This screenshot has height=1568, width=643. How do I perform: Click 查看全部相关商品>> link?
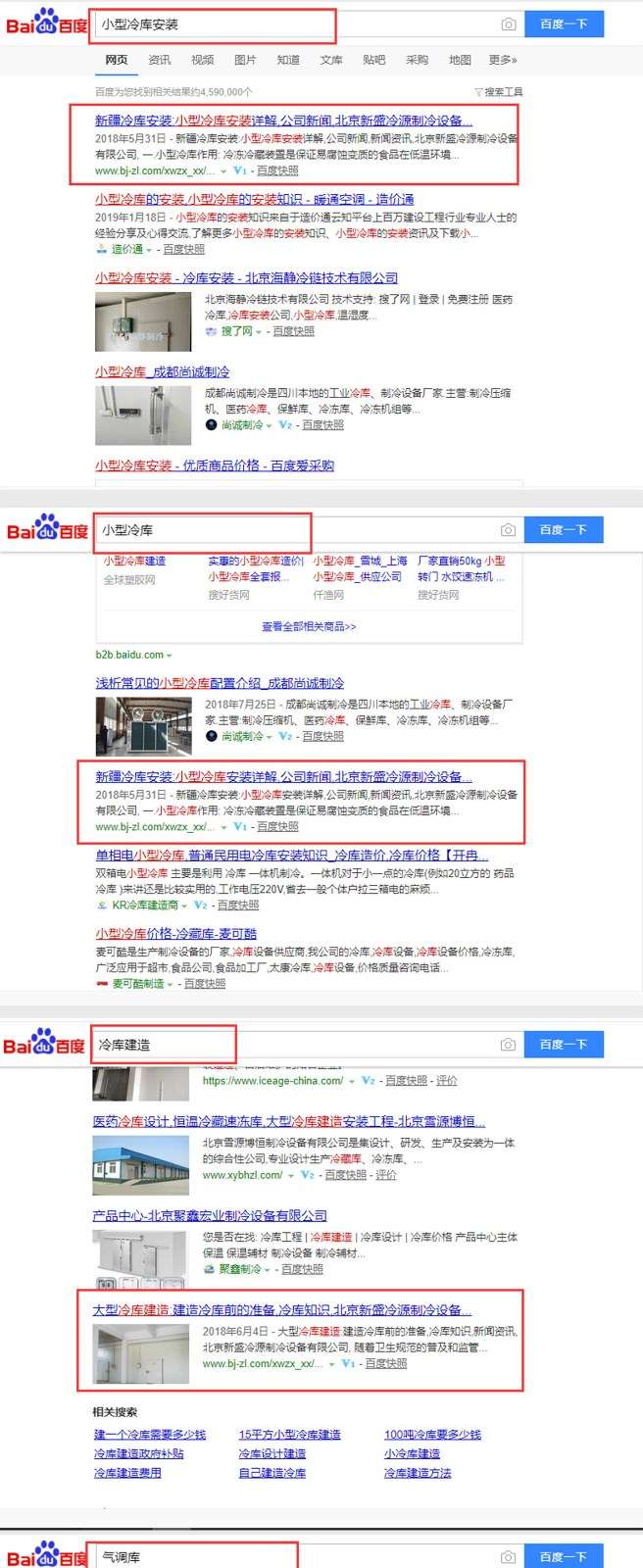tap(309, 626)
